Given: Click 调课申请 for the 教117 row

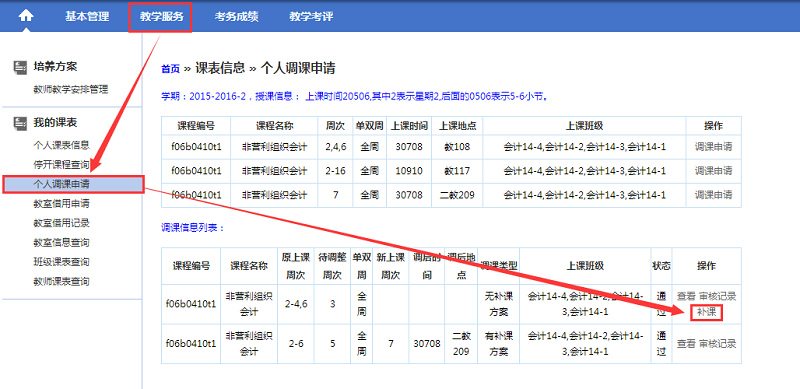Looking at the screenshot, I should 713,171.
